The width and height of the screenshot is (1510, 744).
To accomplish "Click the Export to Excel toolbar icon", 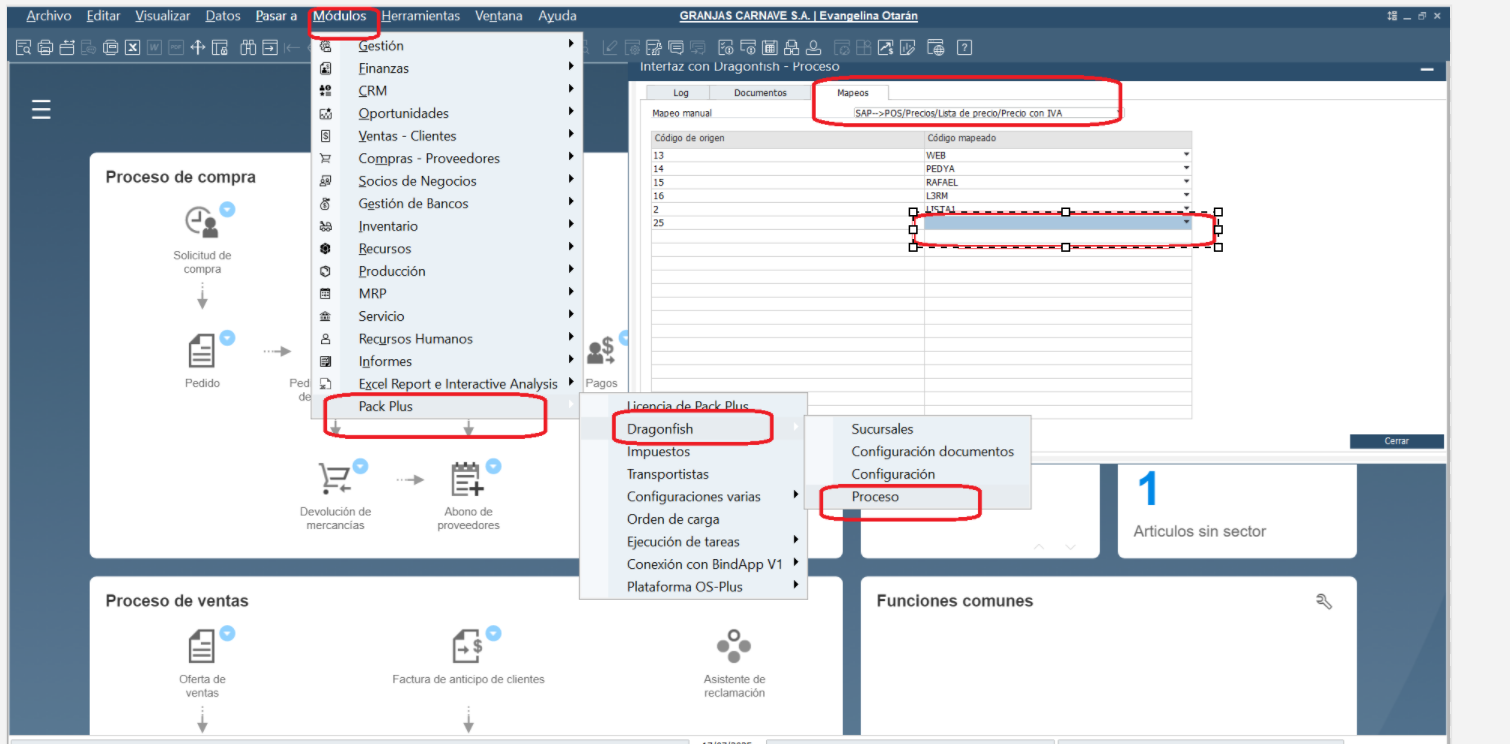I will (x=132, y=47).
